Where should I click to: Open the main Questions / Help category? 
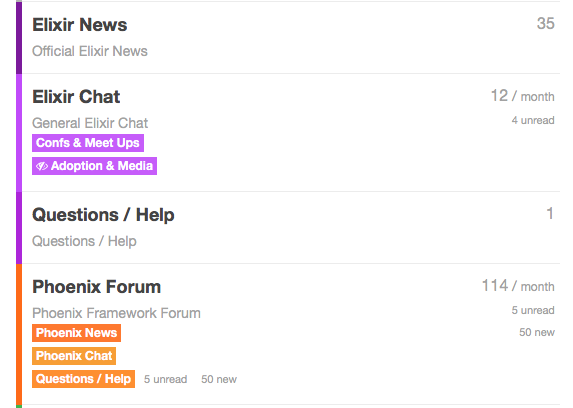(x=103, y=215)
